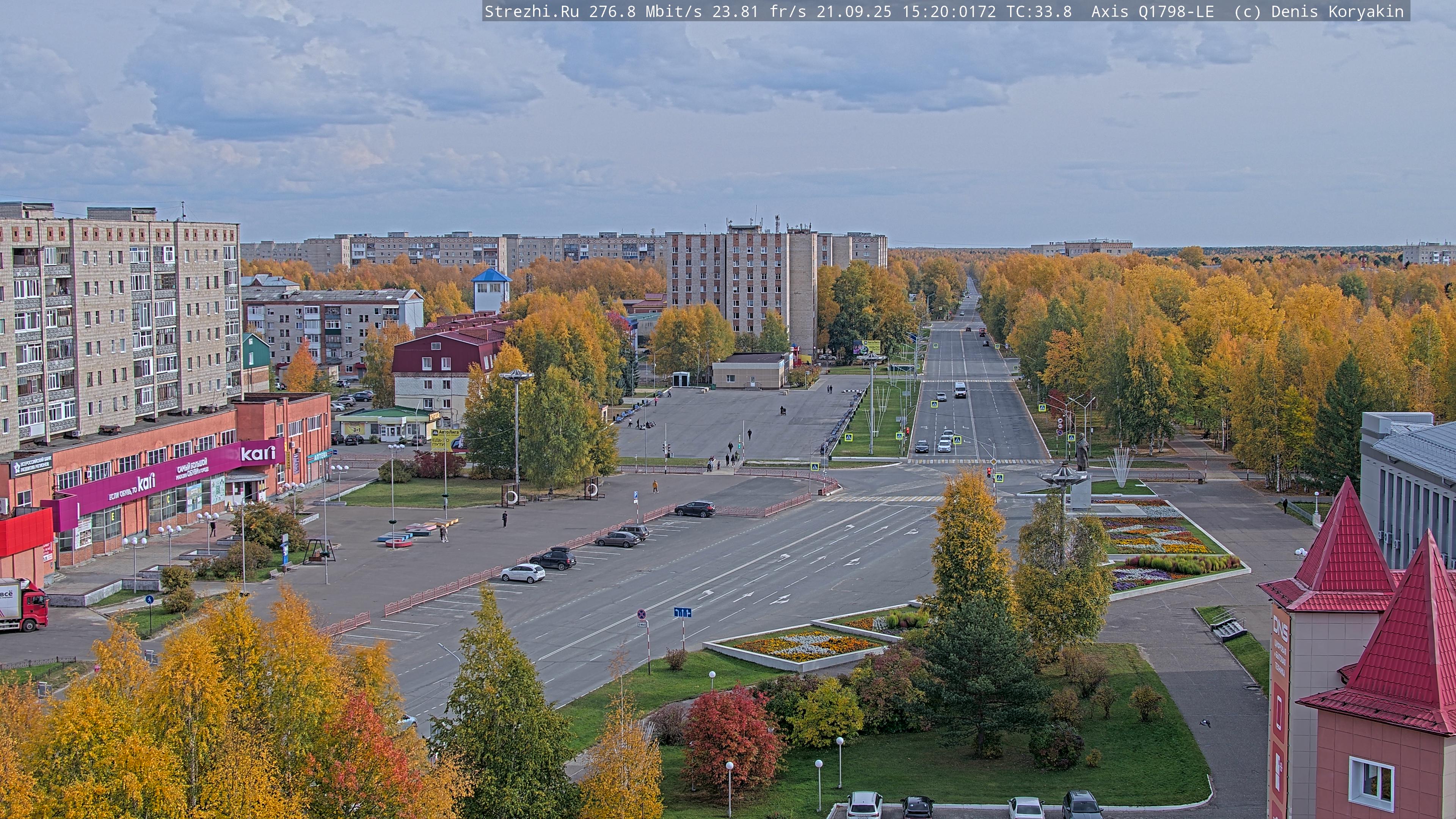The width and height of the screenshot is (1456, 819).
Task: Click the Strezhi.Ru text in the overlay
Action: pos(532,11)
